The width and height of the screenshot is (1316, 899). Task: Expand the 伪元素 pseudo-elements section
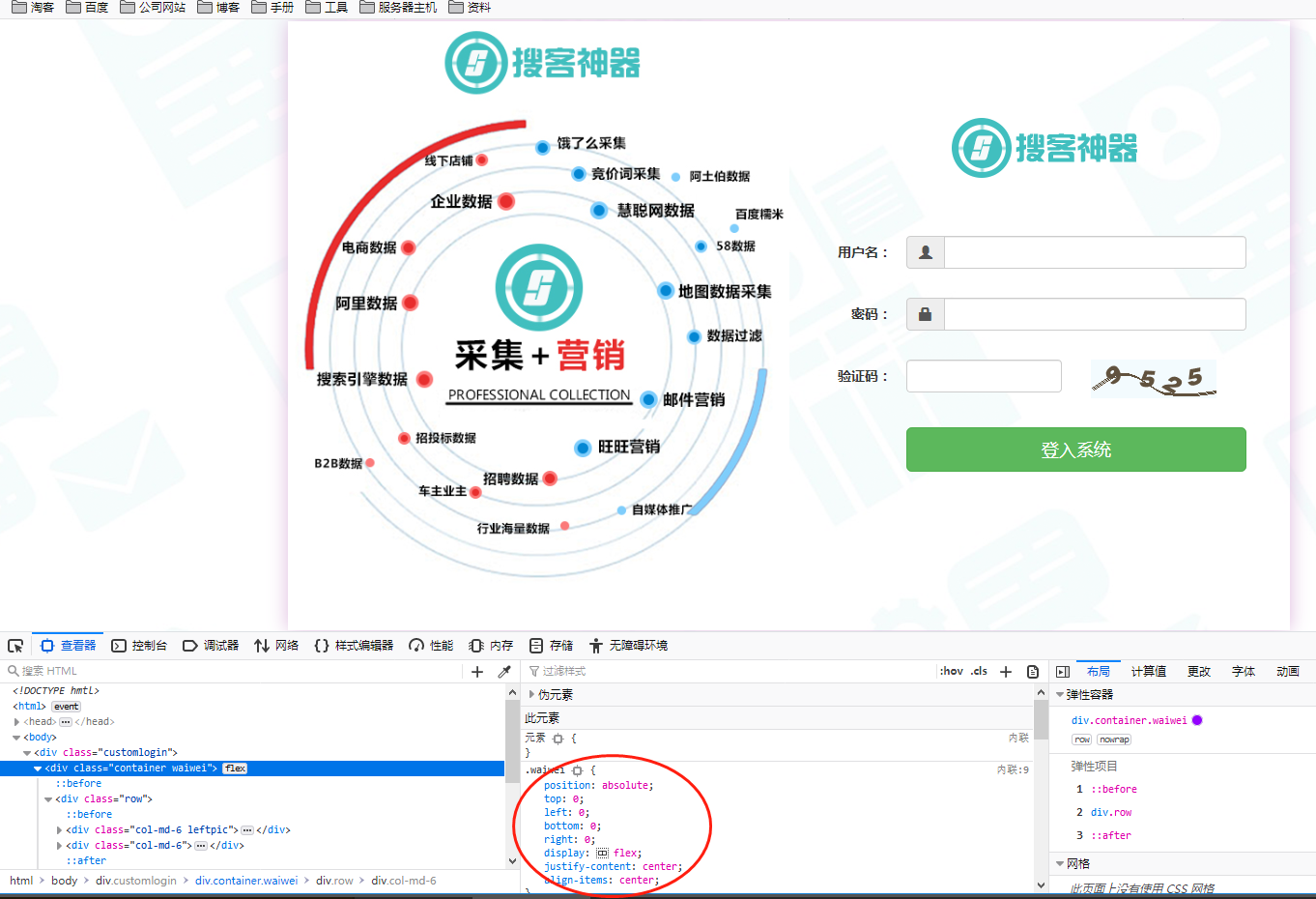coord(531,694)
